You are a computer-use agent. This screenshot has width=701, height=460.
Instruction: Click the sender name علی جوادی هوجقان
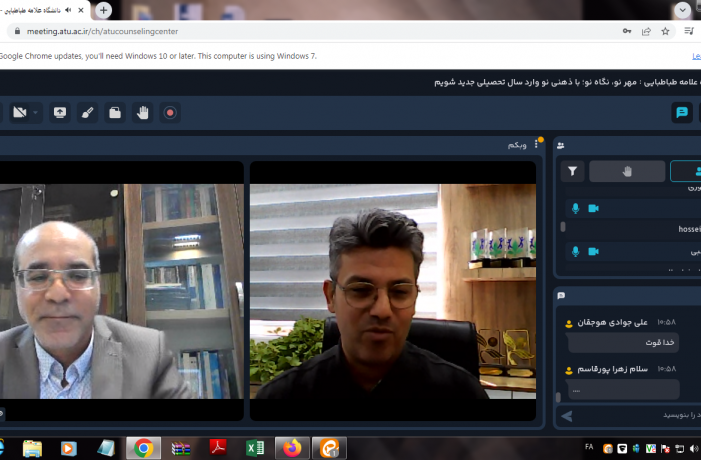tap(612, 322)
